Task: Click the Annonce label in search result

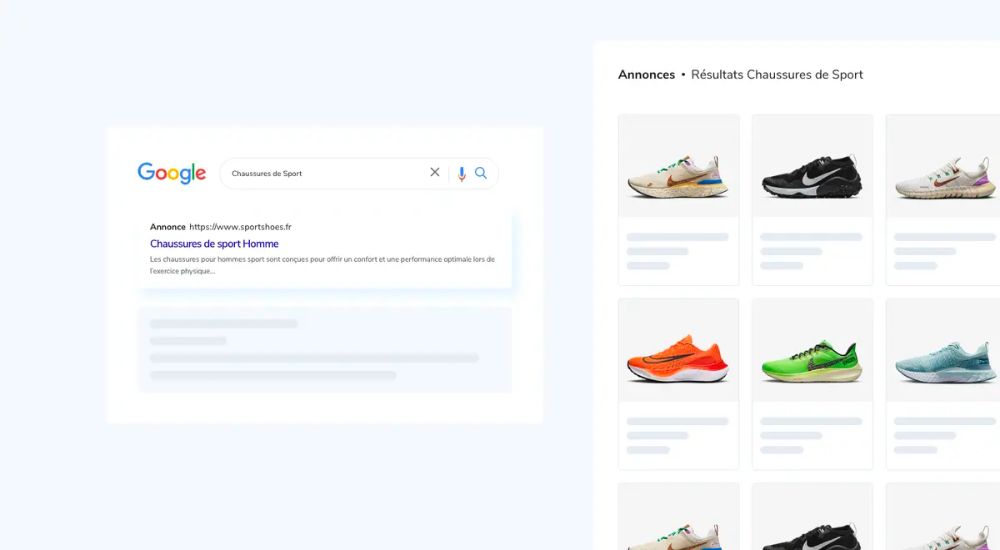Action: pyautogui.click(x=168, y=227)
